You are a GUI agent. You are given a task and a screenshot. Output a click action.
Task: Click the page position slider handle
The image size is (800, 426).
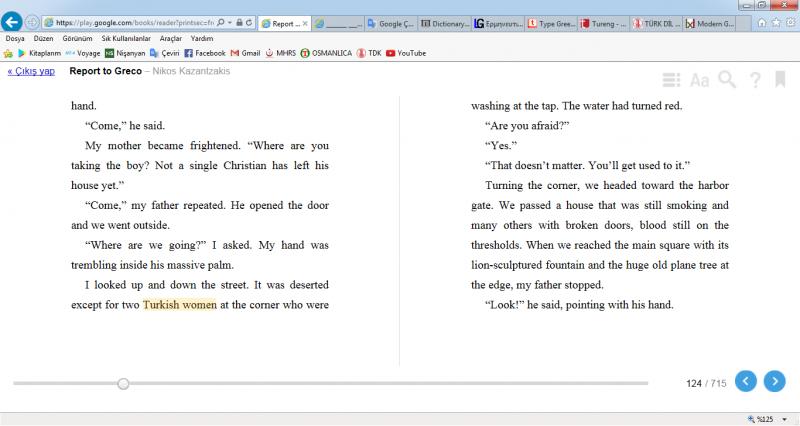pyautogui.click(x=123, y=384)
